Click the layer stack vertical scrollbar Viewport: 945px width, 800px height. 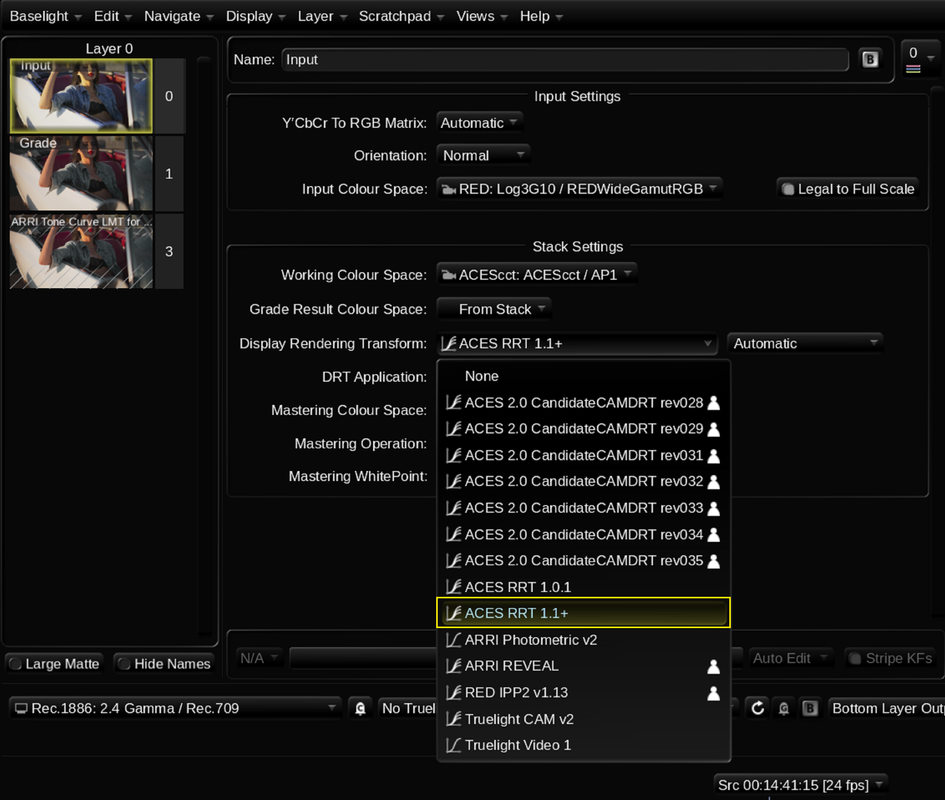tap(204, 345)
